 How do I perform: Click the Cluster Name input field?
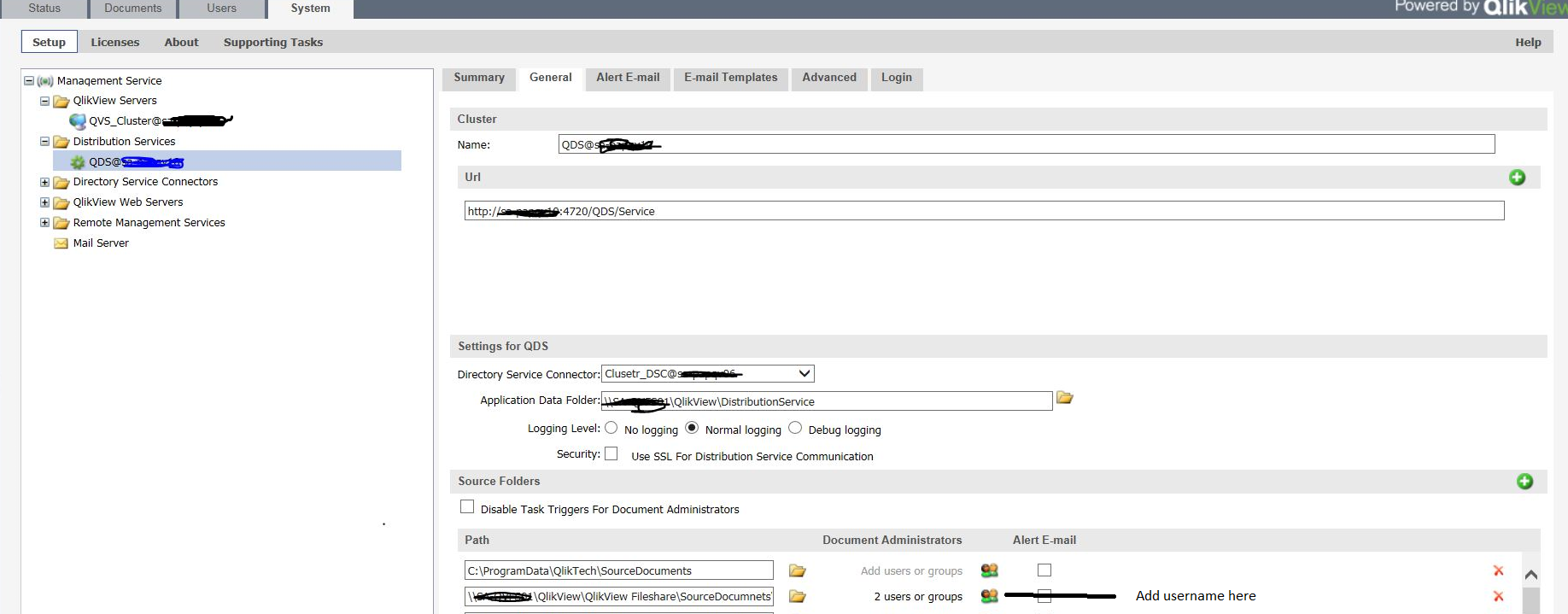pos(1027,144)
